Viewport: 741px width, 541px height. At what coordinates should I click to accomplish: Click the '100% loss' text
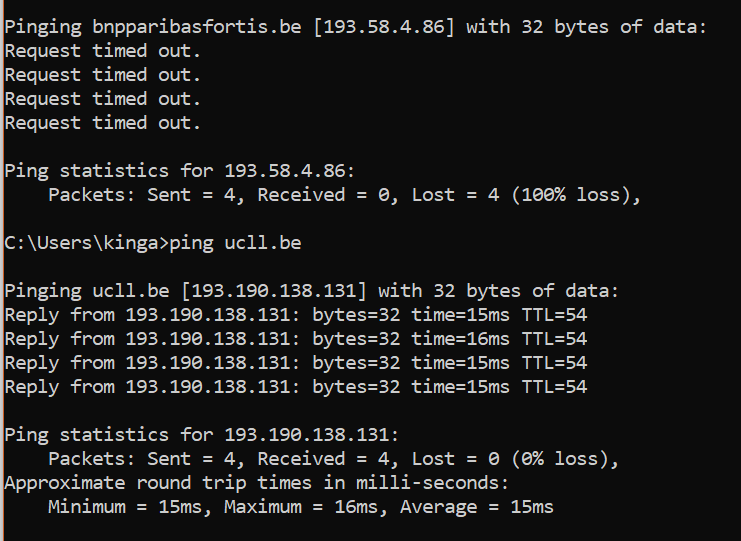pyautogui.click(x=573, y=195)
